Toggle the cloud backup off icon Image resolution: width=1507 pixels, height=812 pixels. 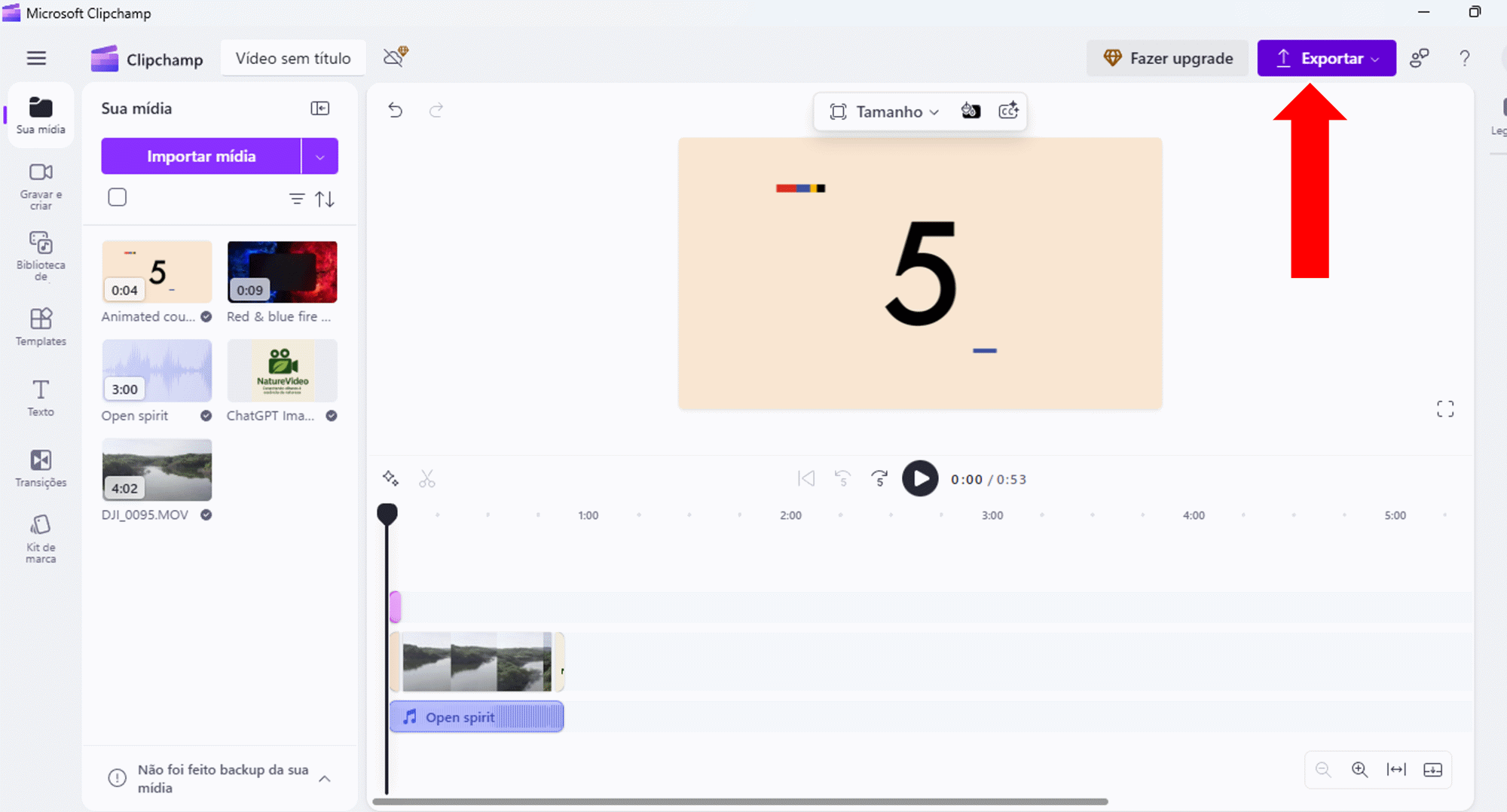[395, 57]
